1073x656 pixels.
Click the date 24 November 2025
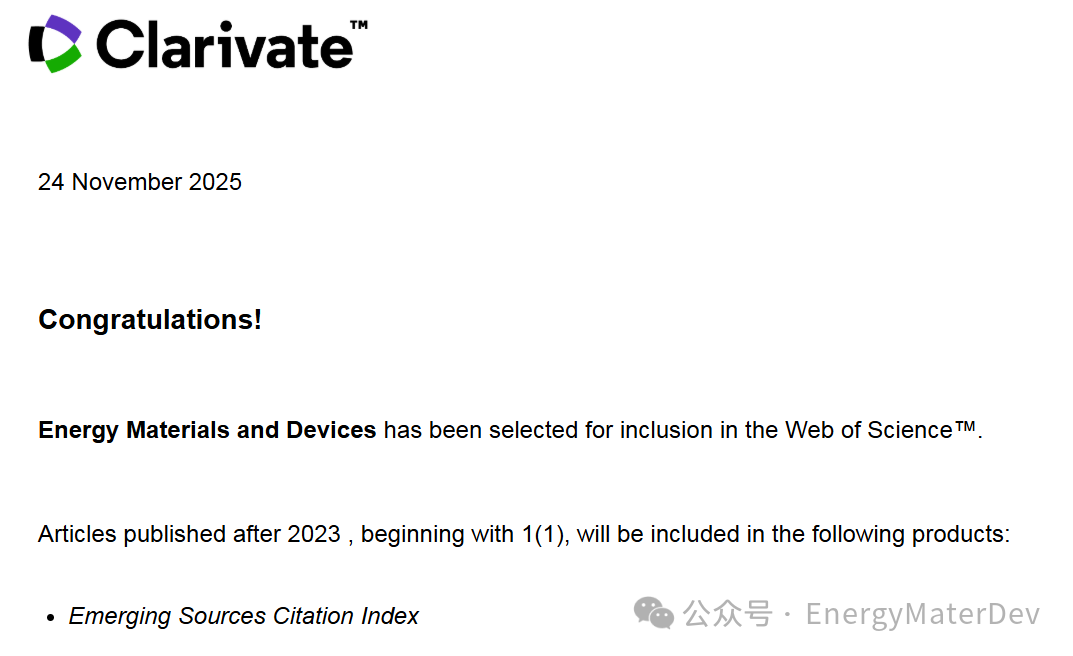[140, 182]
